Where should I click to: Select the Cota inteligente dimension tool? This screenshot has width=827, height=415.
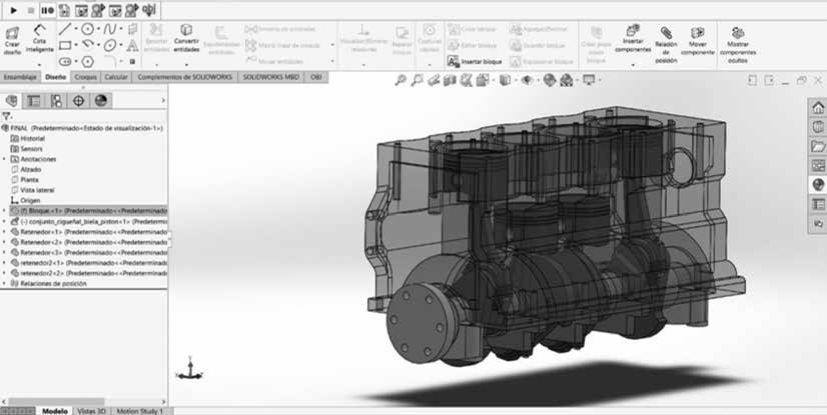40,41
